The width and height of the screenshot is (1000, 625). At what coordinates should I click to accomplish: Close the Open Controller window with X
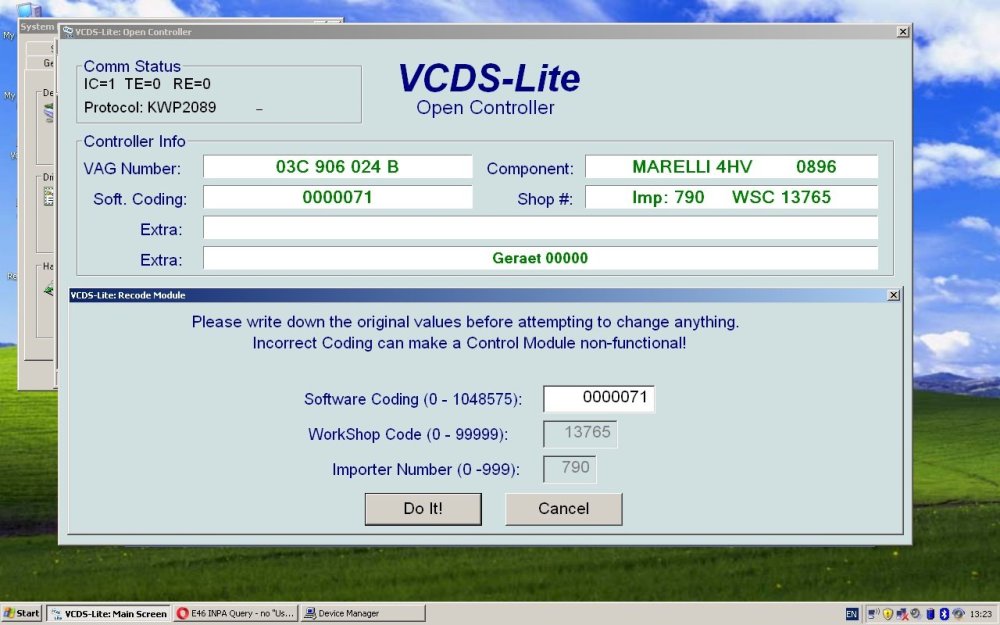(x=902, y=32)
